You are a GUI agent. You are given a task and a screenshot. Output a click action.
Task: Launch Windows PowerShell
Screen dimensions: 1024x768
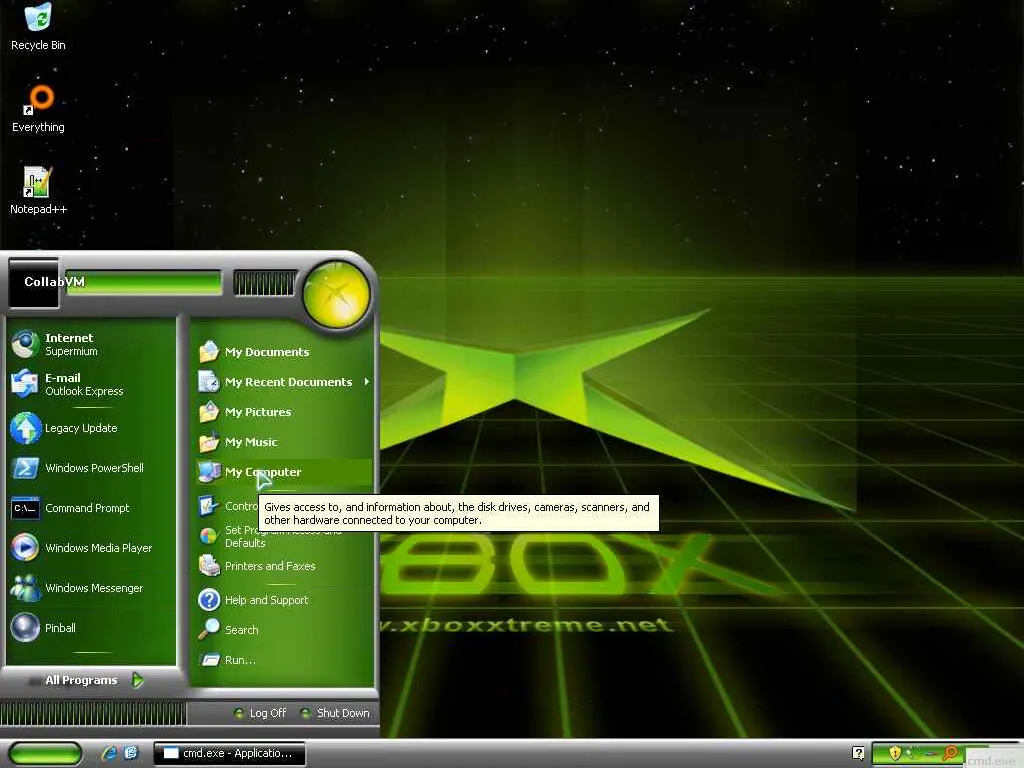(90, 468)
